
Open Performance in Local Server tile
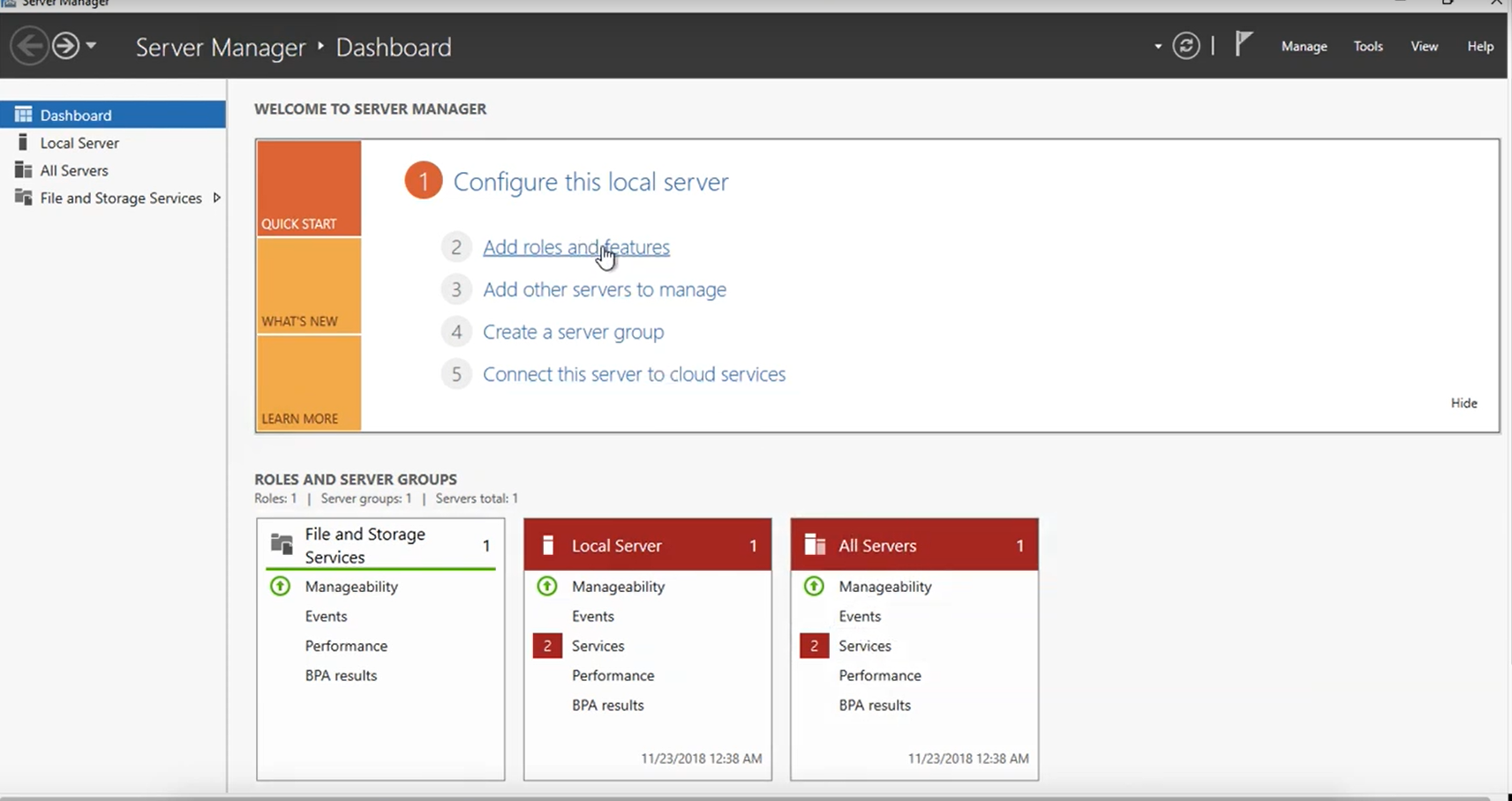tap(613, 676)
